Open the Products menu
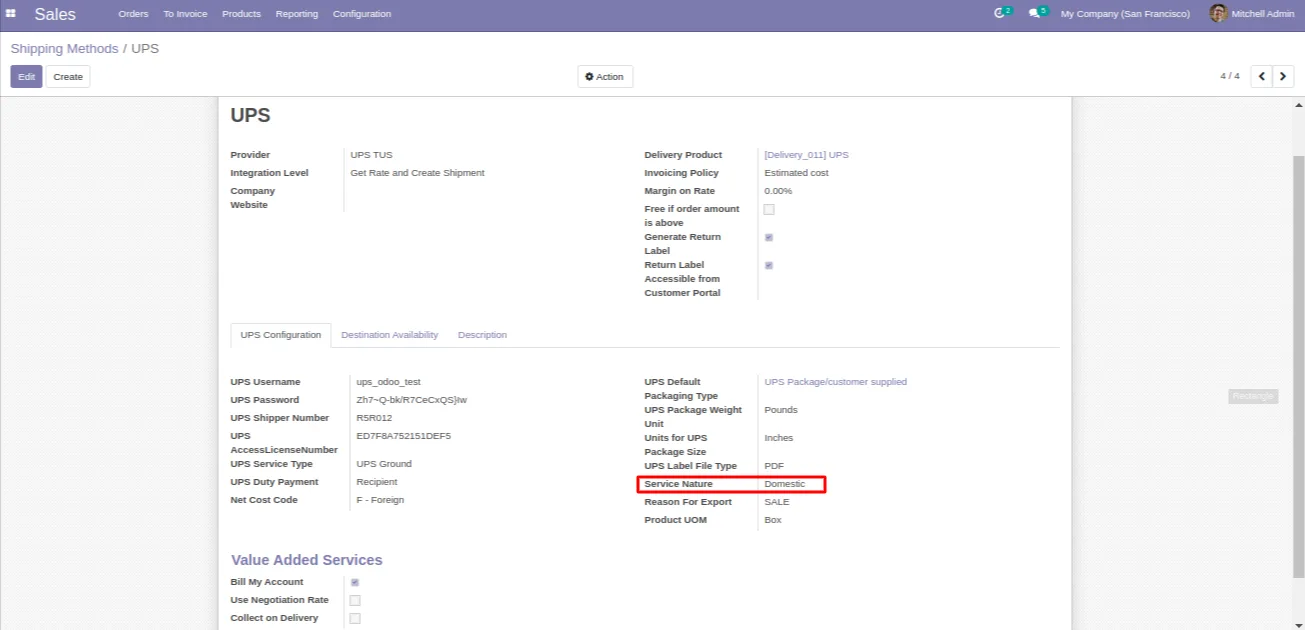This screenshot has width=1305, height=630. click(241, 14)
